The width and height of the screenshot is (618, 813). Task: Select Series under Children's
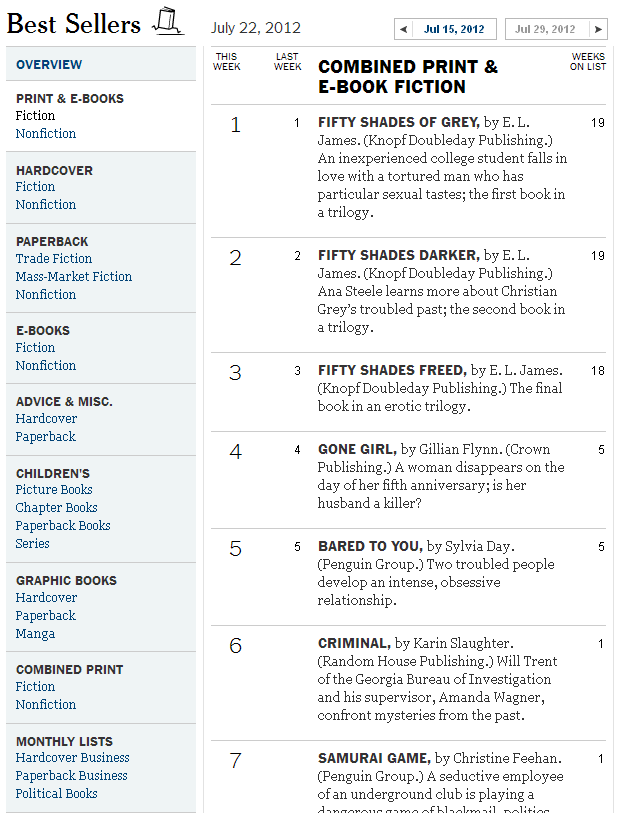click(33, 544)
